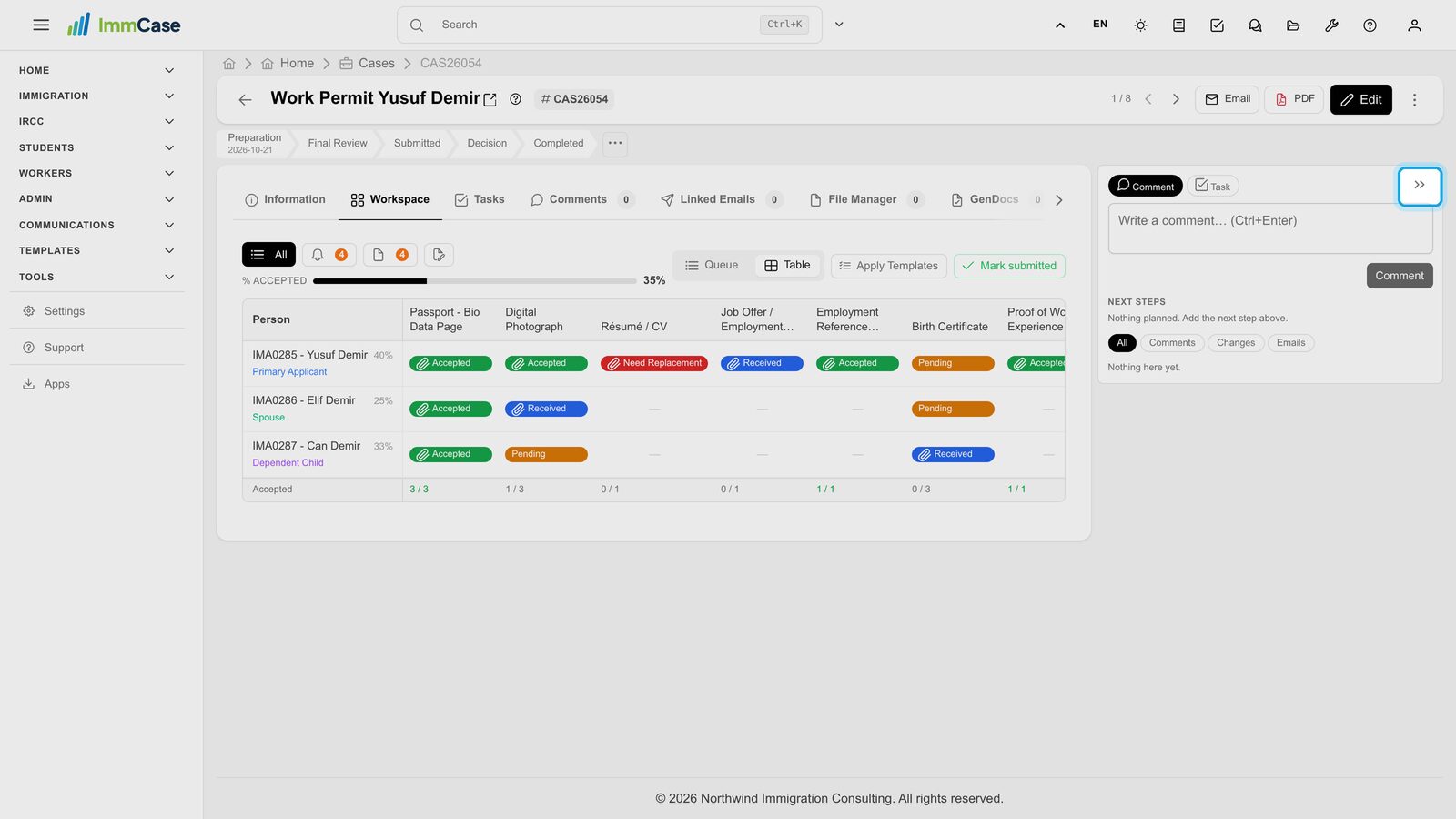Viewport: 1456px width, 819px height.
Task: Switch workspace view to Table
Action: tap(787, 266)
